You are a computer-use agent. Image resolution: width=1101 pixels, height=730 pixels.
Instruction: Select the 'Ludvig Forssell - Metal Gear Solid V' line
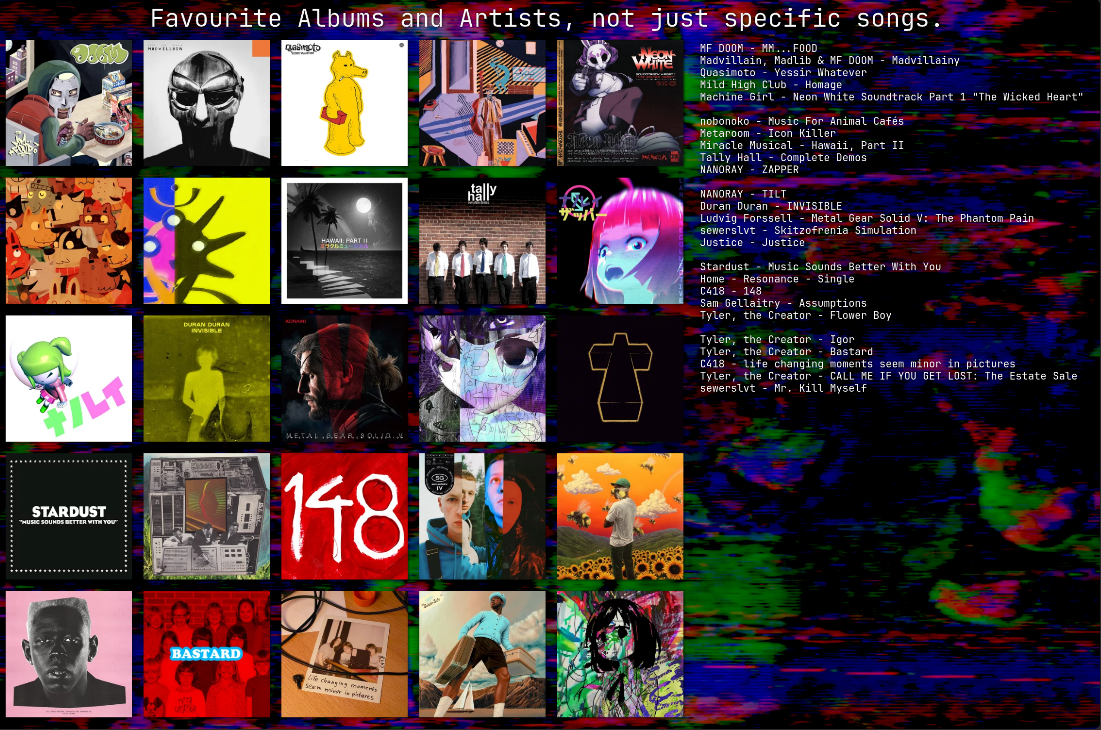click(x=866, y=218)
